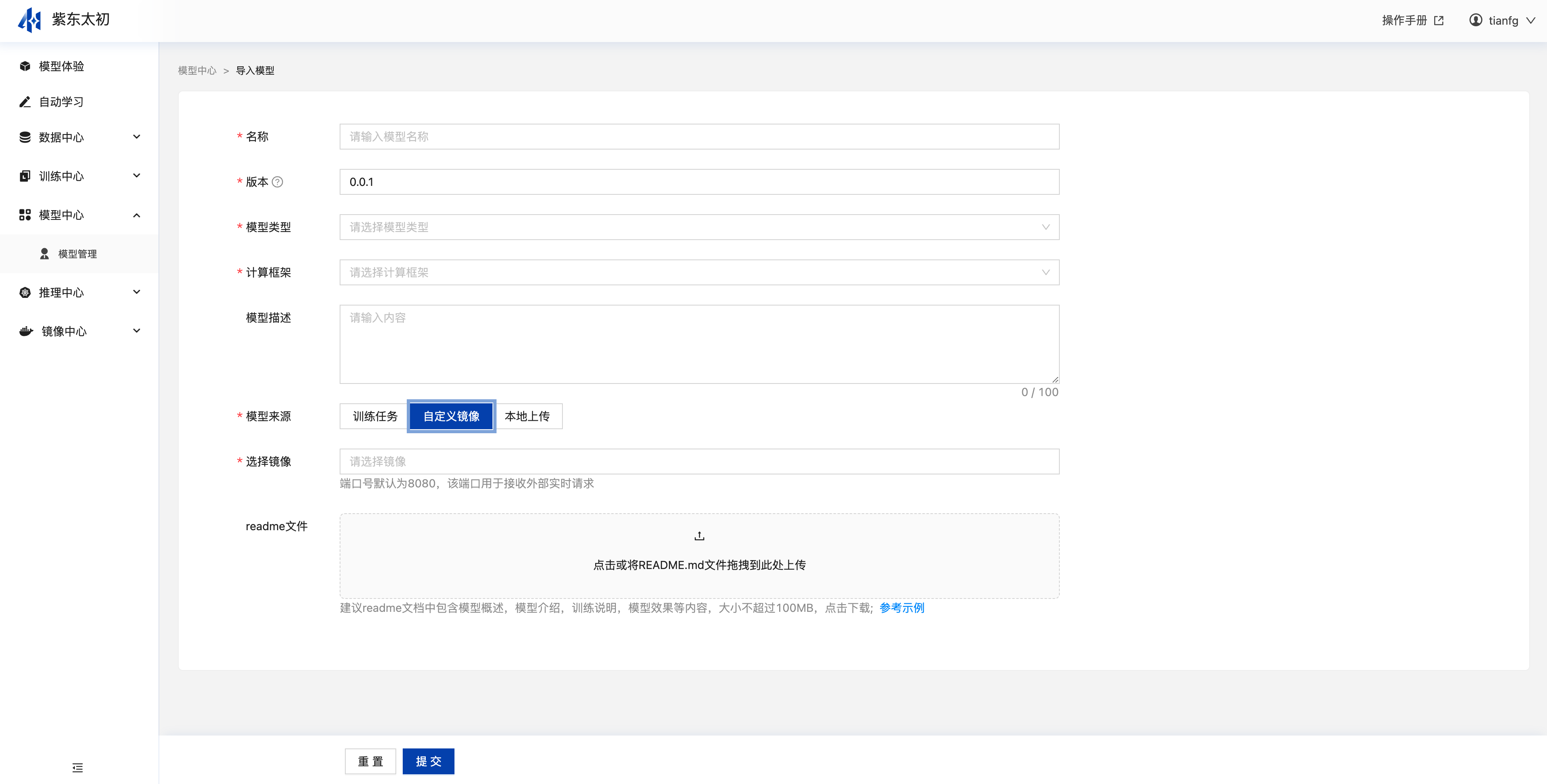Image resolution: width=1547 pixels, height=784 pixels.
Task: Download the 参考示例 readme link
Action: tap(902, 608)
